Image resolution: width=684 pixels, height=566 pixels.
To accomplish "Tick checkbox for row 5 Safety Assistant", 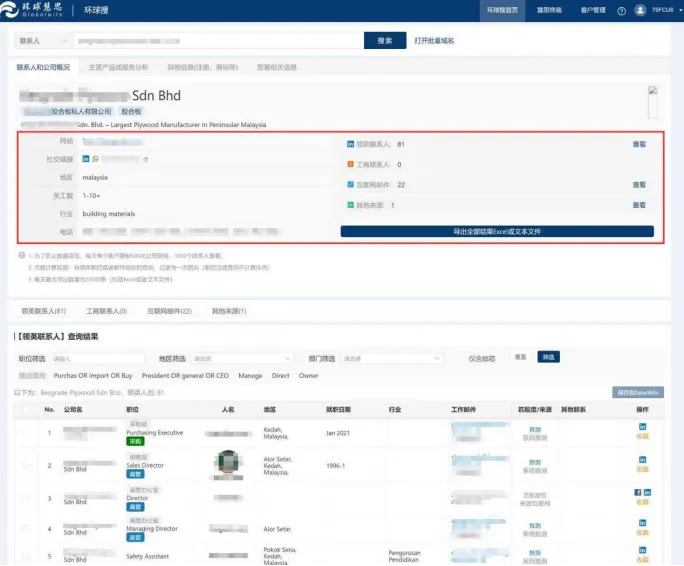I will tap(26, 556).
